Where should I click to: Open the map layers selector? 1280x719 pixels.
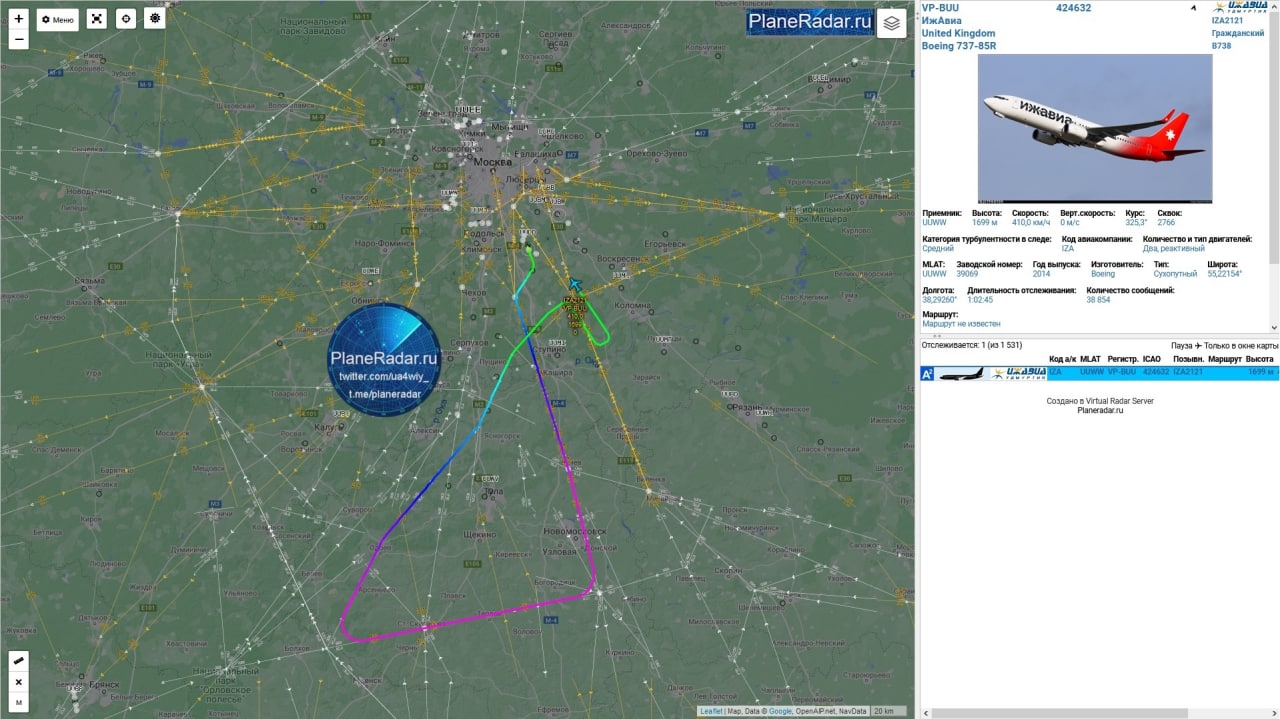pyautogui.click(x=891, y=23)
